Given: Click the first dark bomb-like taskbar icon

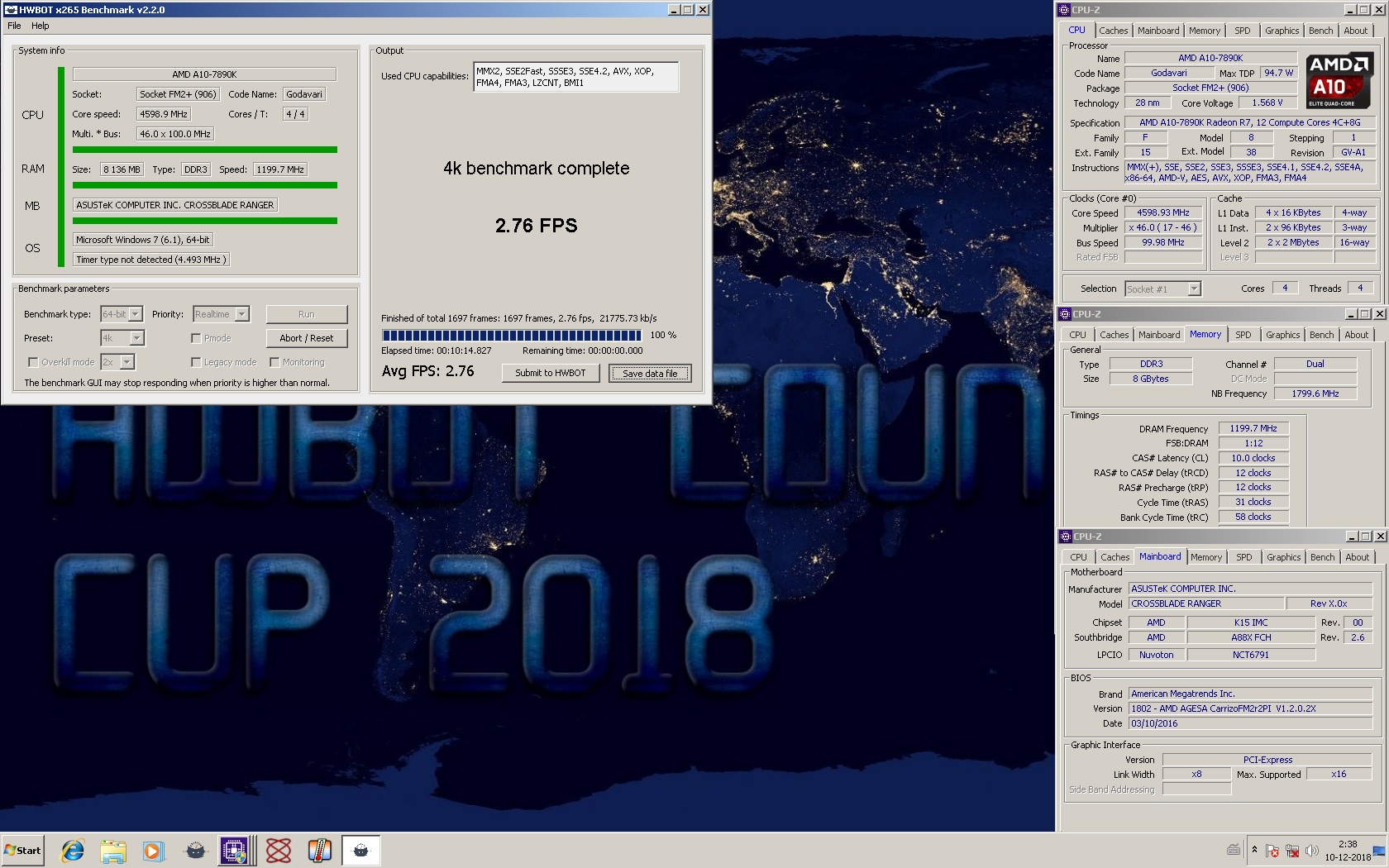Looking at the screenshot, I should [195, 850].
